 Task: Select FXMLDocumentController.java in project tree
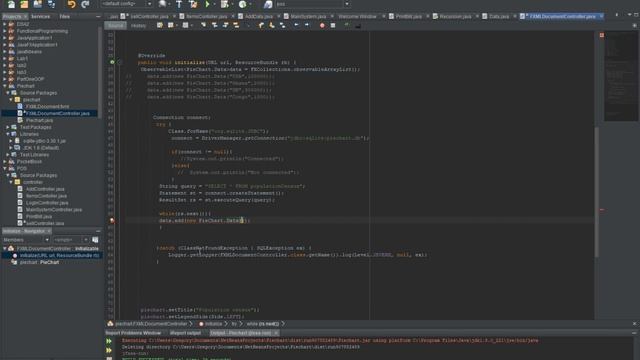point(58,113)
